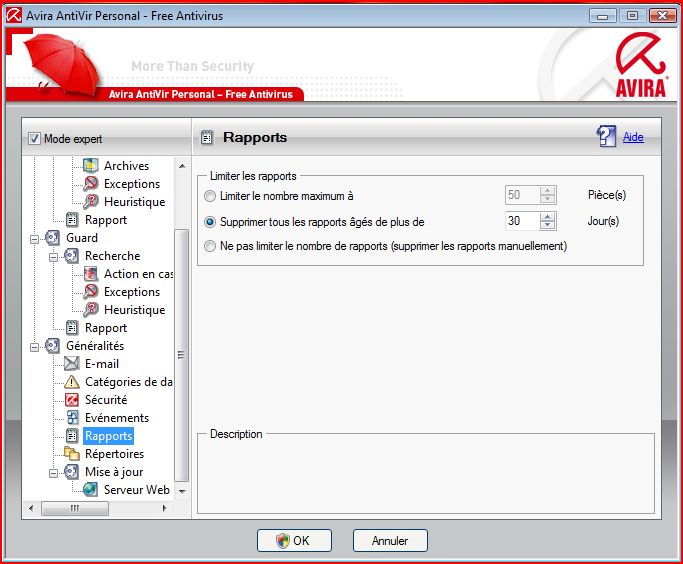
Task: Click the Mise à jour gear icon
Action: [x=71, y=472]
